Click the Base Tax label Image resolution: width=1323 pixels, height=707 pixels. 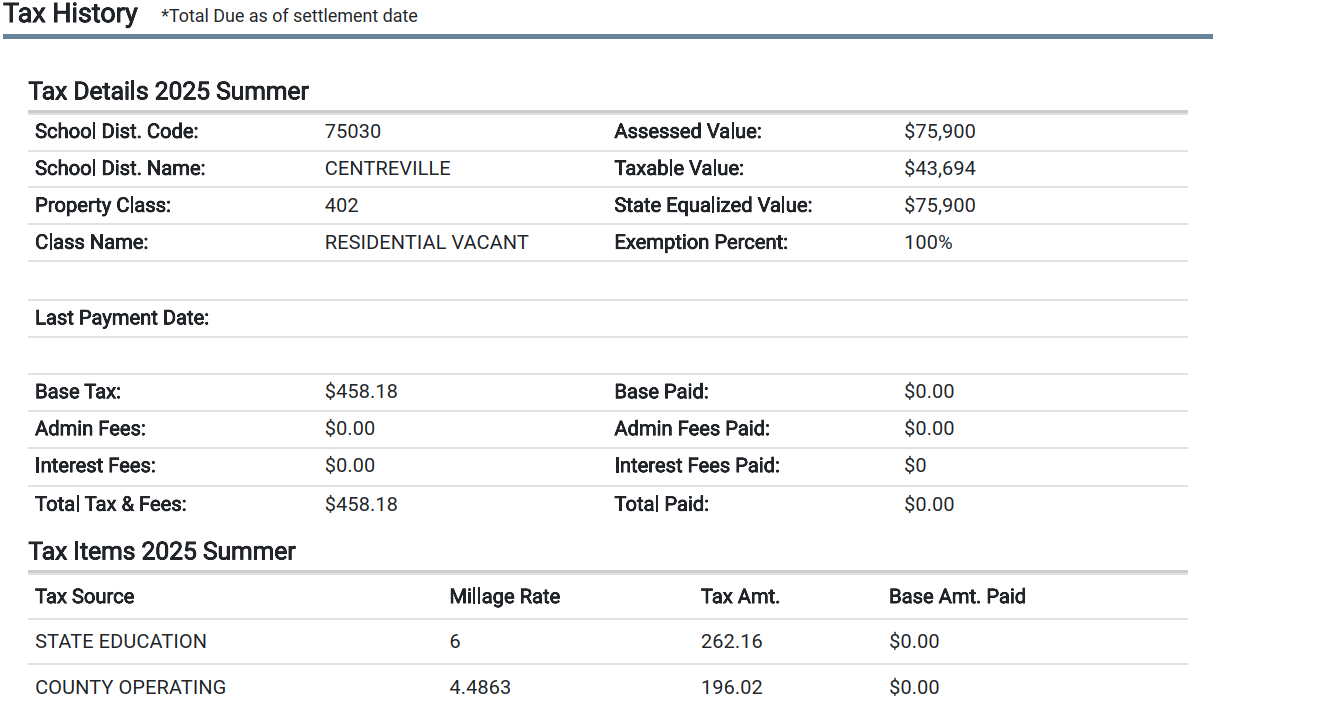pyautogui.click(x=77, y=391)
